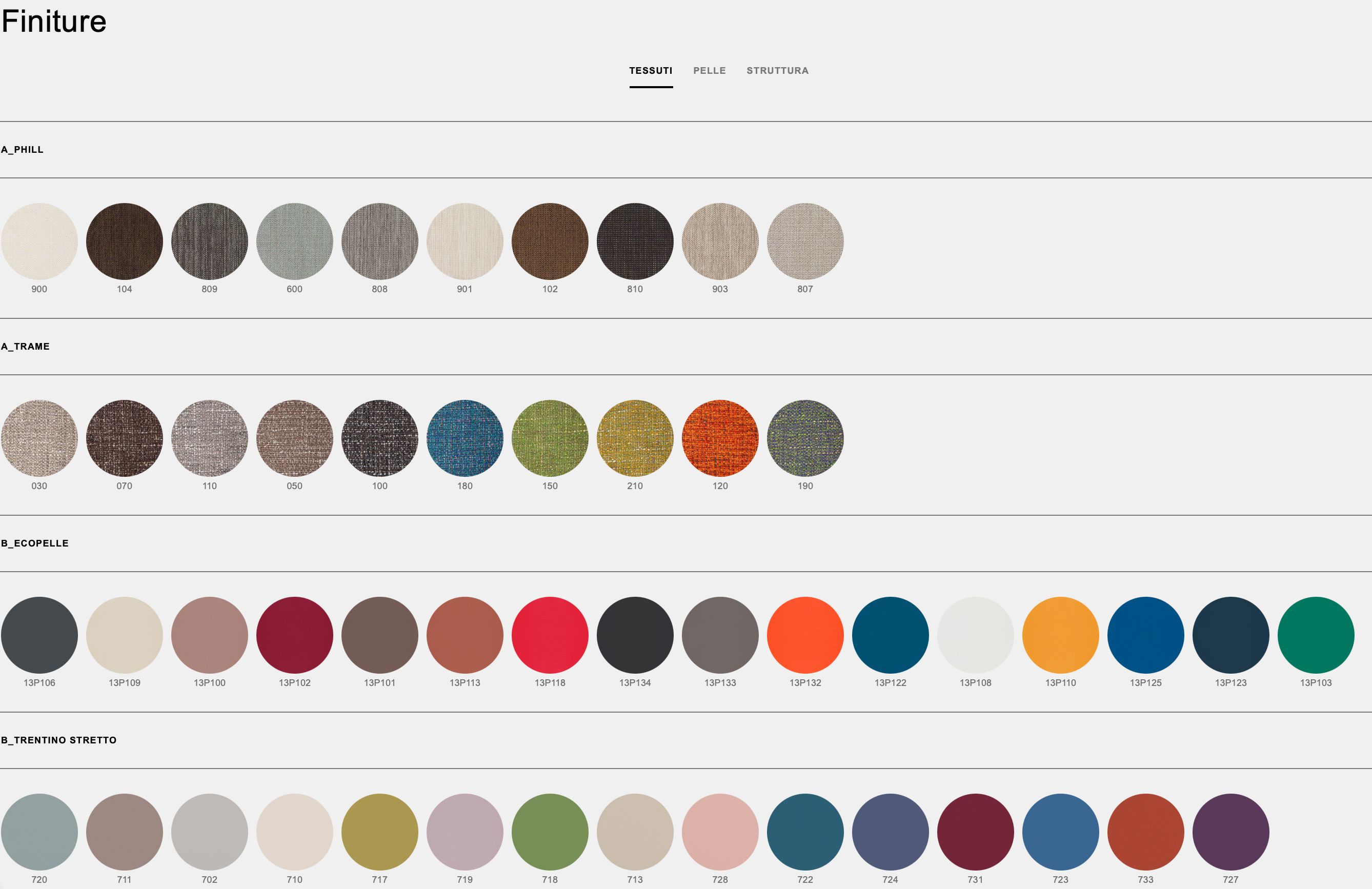This screenshot has height=889, width=1372.
Task: Pick the green Trame swatch 150
Action: click(x=550, y=438)
